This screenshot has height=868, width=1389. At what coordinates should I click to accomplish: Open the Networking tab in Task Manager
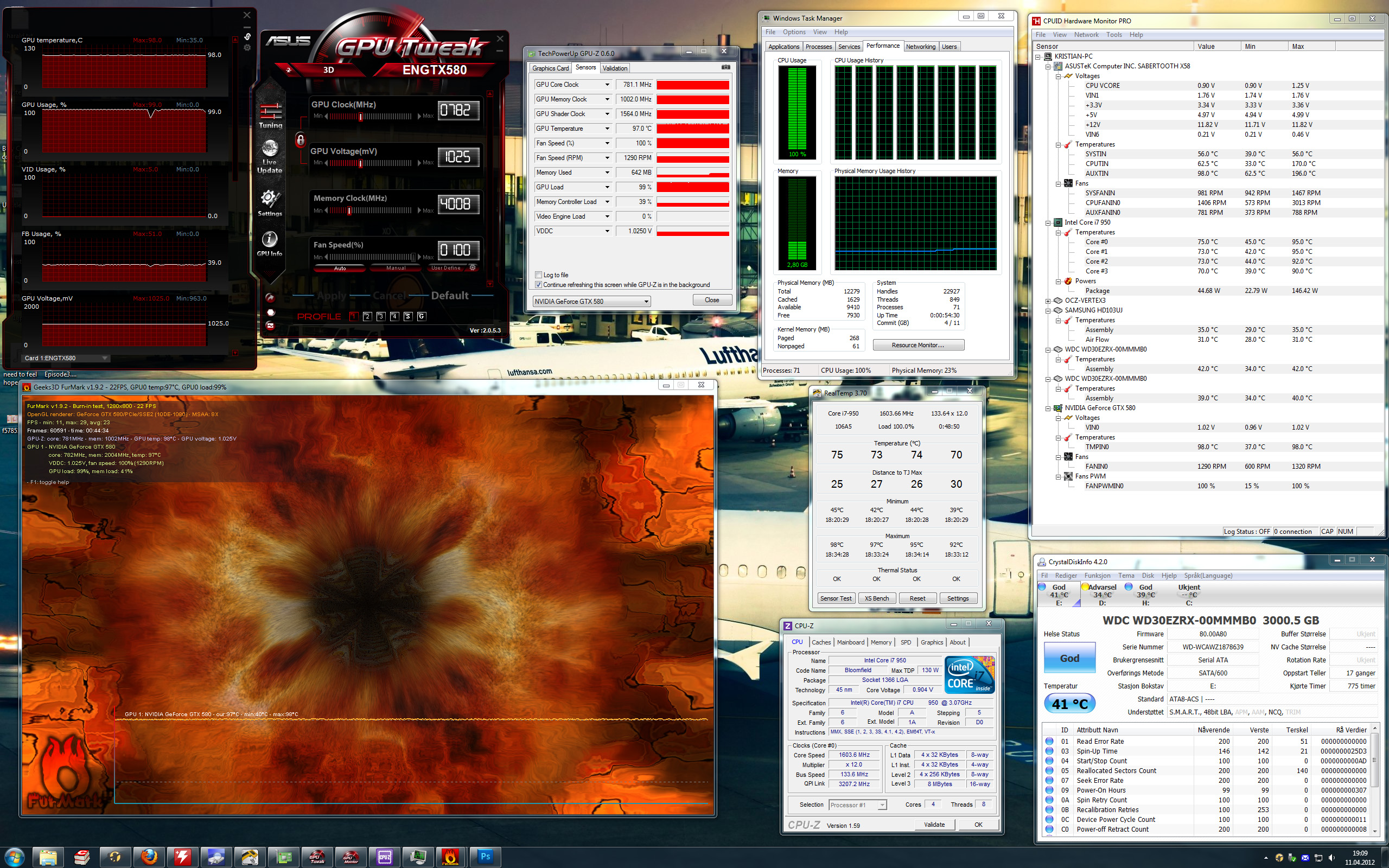(x=921, y=47)
